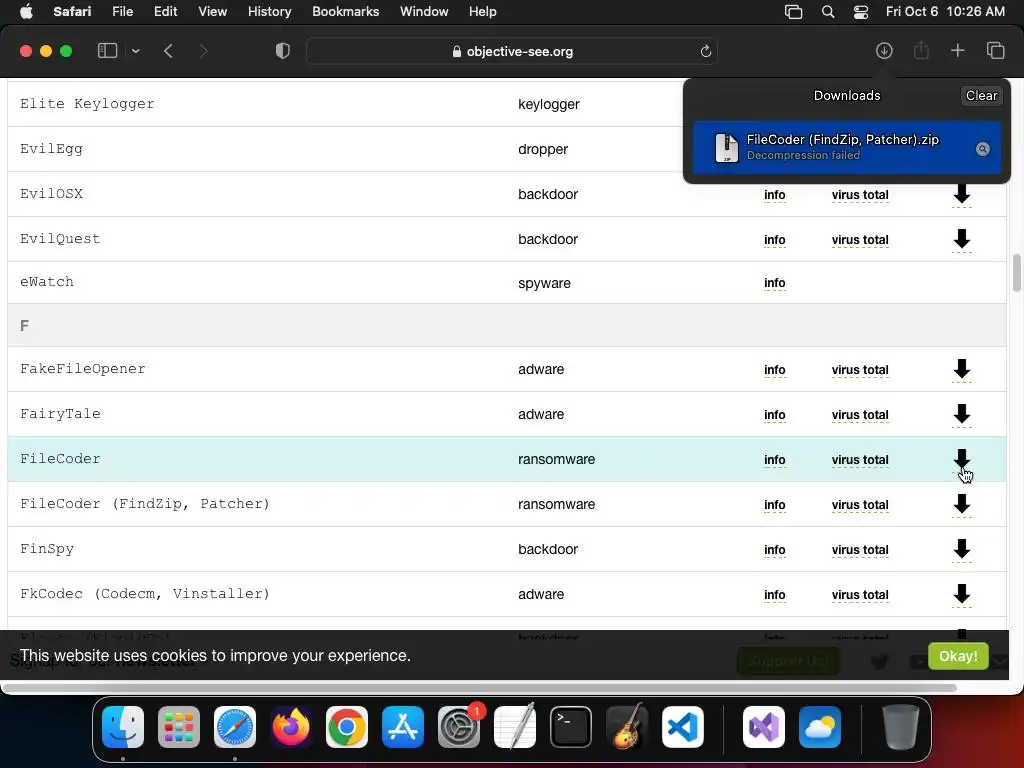Open the Apple menu
1024x768 pixels.
26,12
